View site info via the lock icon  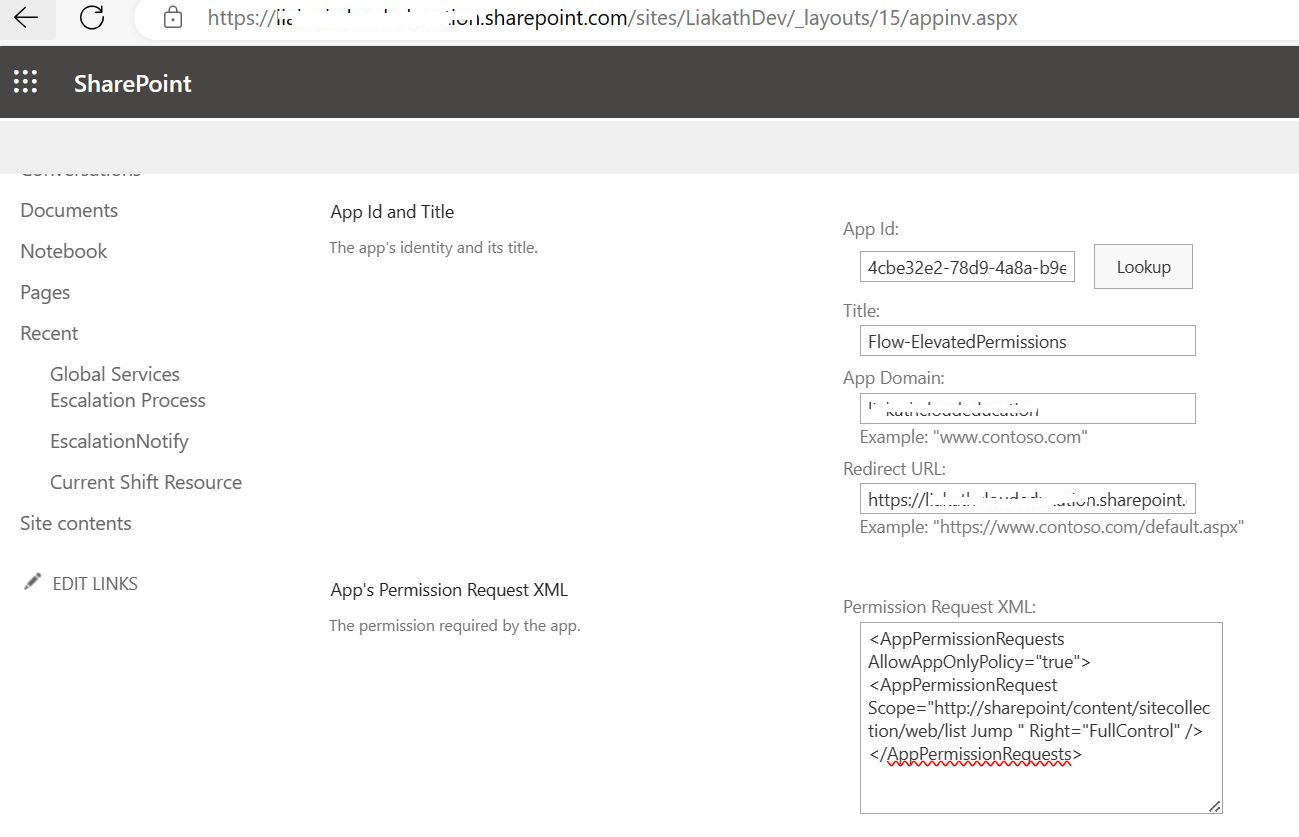[x=173, y=17]
